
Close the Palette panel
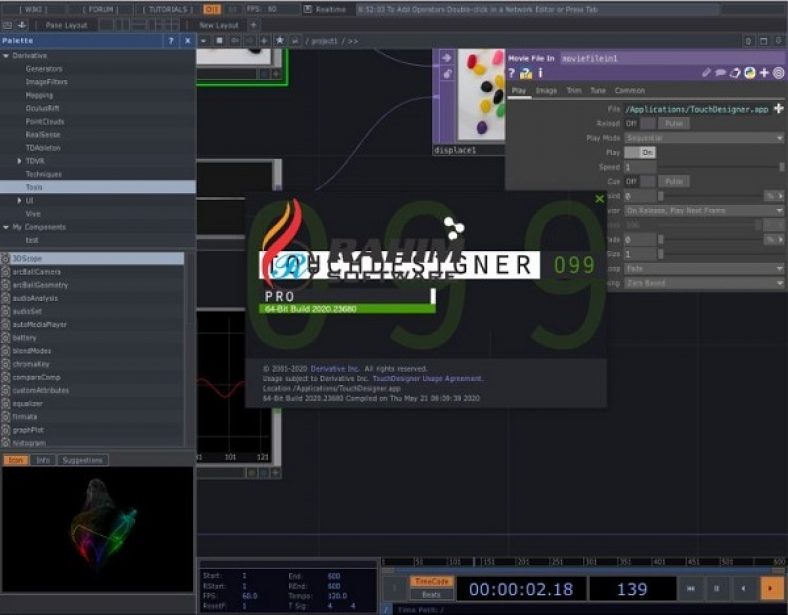tap(187, 41)
